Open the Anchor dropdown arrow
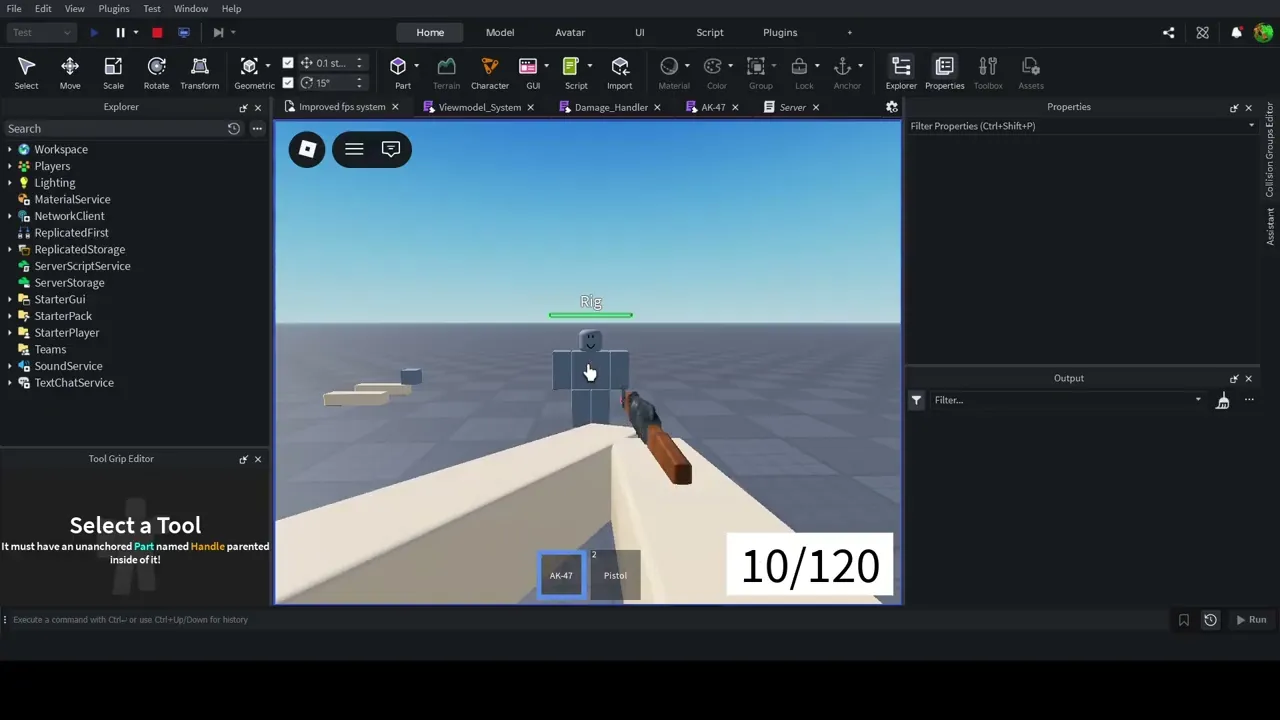 860,66
